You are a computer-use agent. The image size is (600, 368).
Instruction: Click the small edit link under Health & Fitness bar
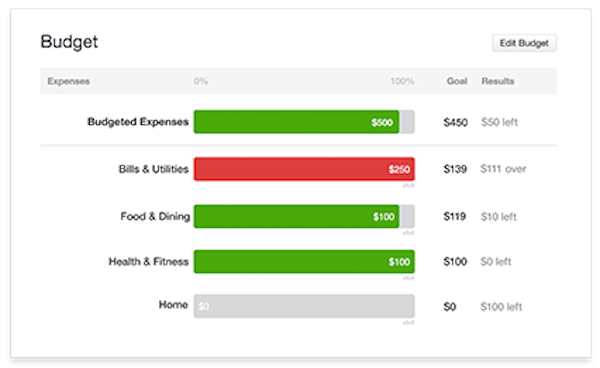pyautogui.click(x=408, y=278)
